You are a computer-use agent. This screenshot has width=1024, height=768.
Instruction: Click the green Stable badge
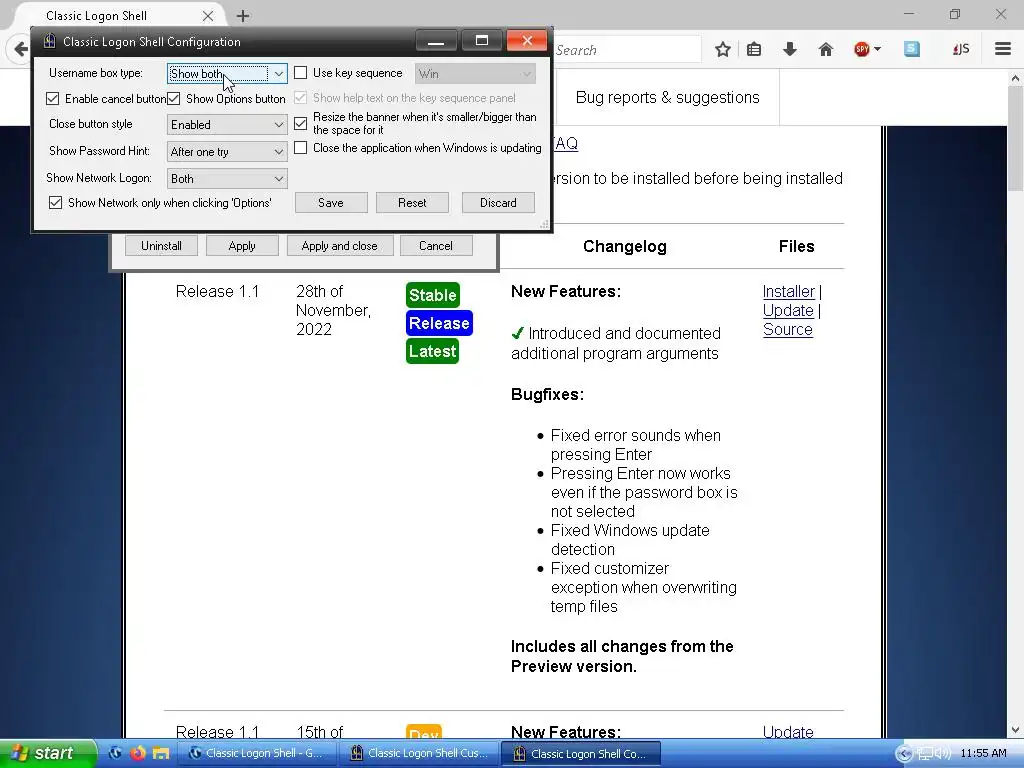click(432, 295)
